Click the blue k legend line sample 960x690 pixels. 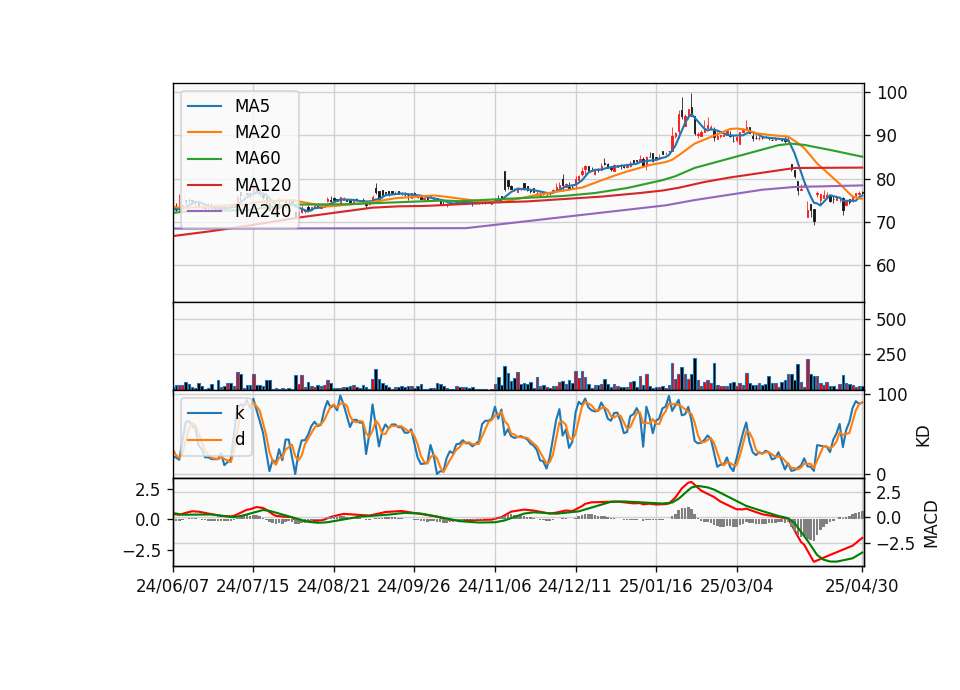(204, 413)
